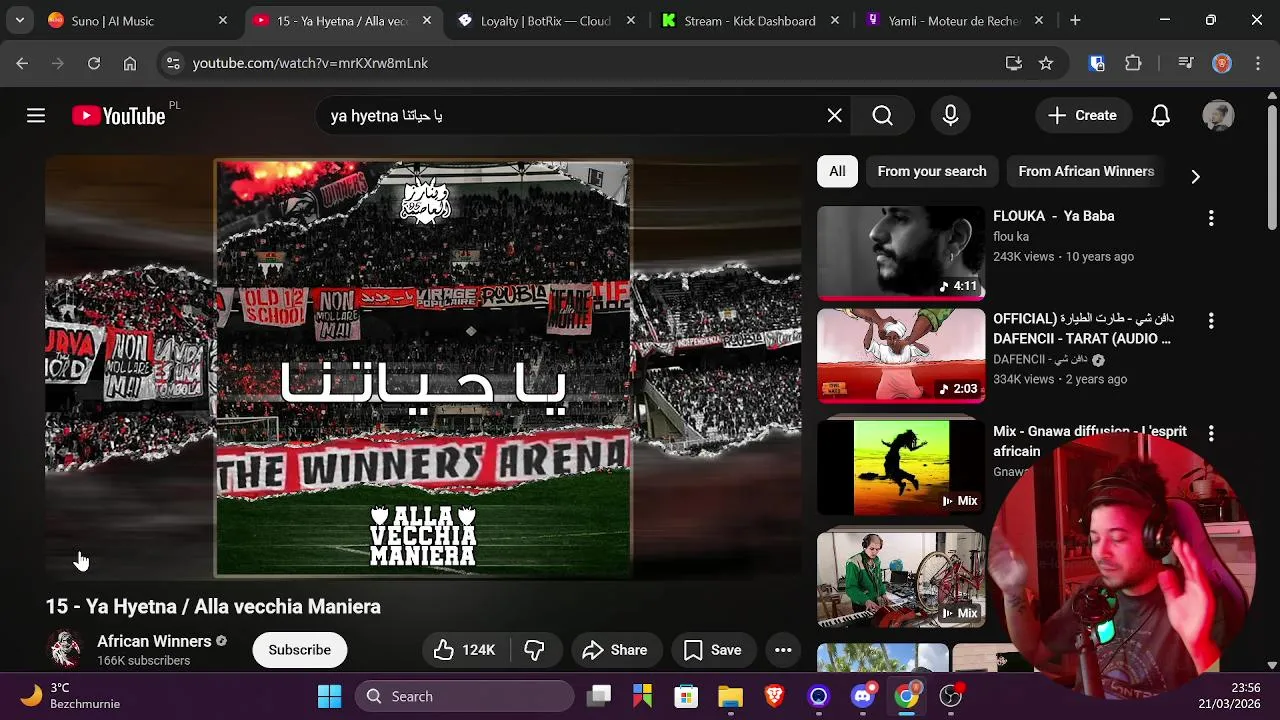Viewport: 1280px width, 720px height.
Task: Share the Ya Hyetna video
Action: click(x=616, y=650)
